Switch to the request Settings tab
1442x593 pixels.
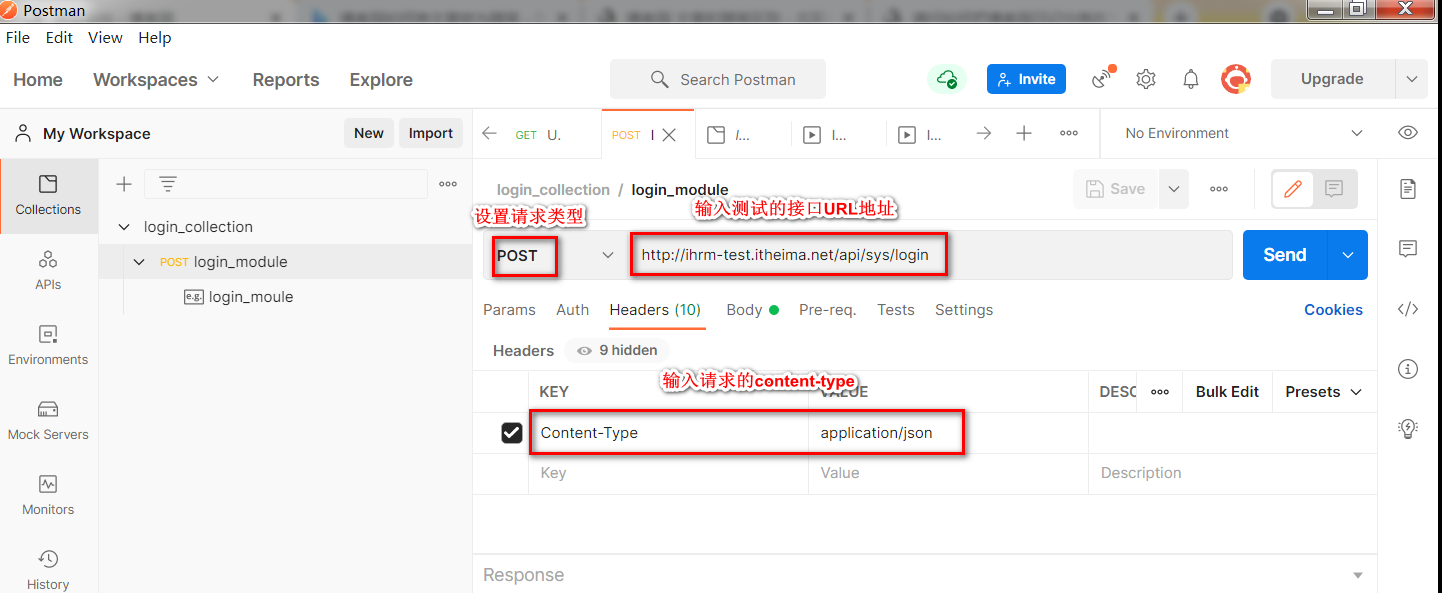(x=964, y=310)
